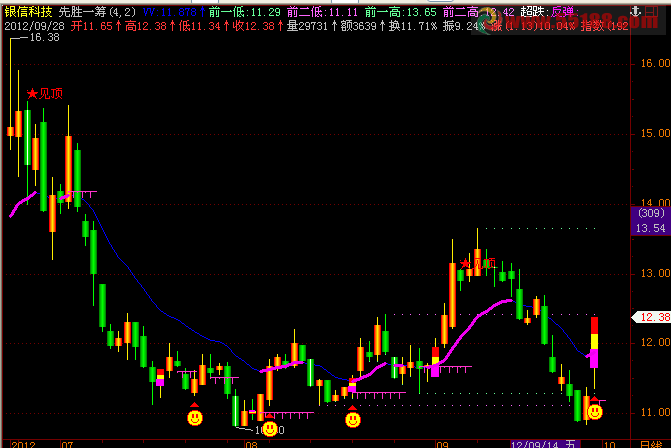Image resolution: width=671 pixels, height=448 pixels.
Task: Select the highlighted 12/09/14 date on the time axis
Action: coord(545,444)
